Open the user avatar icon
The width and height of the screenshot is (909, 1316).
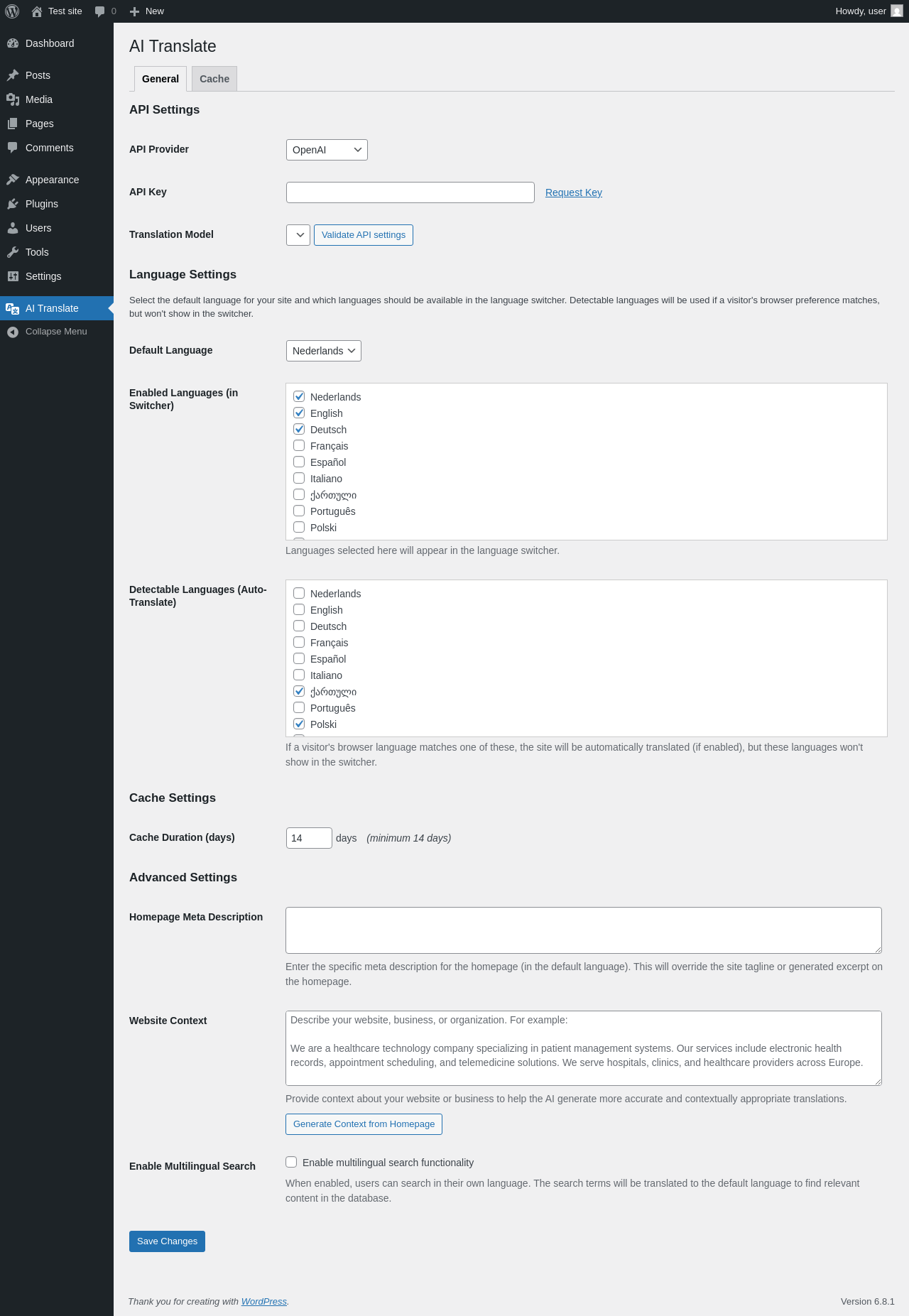(x=897, y=11)
